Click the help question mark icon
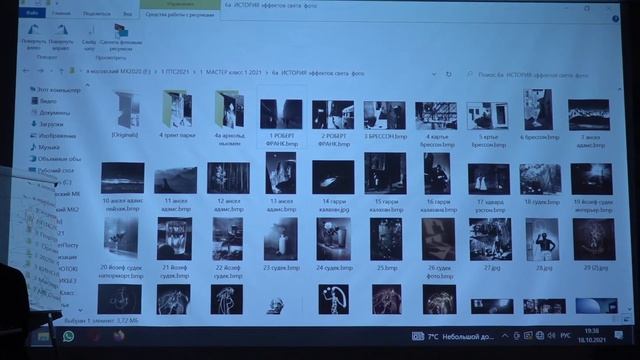Viewport: 640px width, 360px height. coord(616,19)
